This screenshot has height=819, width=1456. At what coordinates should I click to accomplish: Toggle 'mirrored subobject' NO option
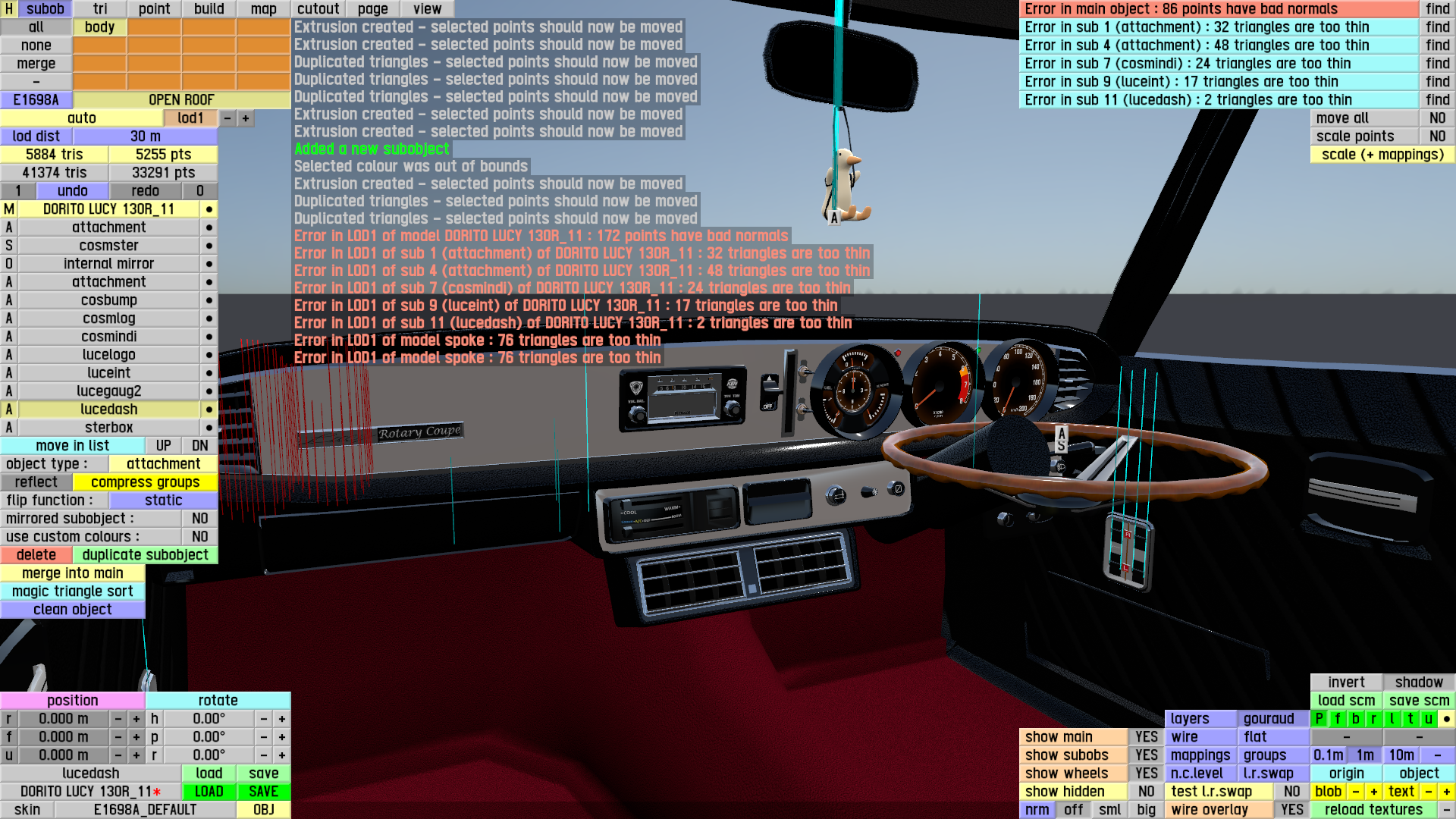(x=199, y=519)
